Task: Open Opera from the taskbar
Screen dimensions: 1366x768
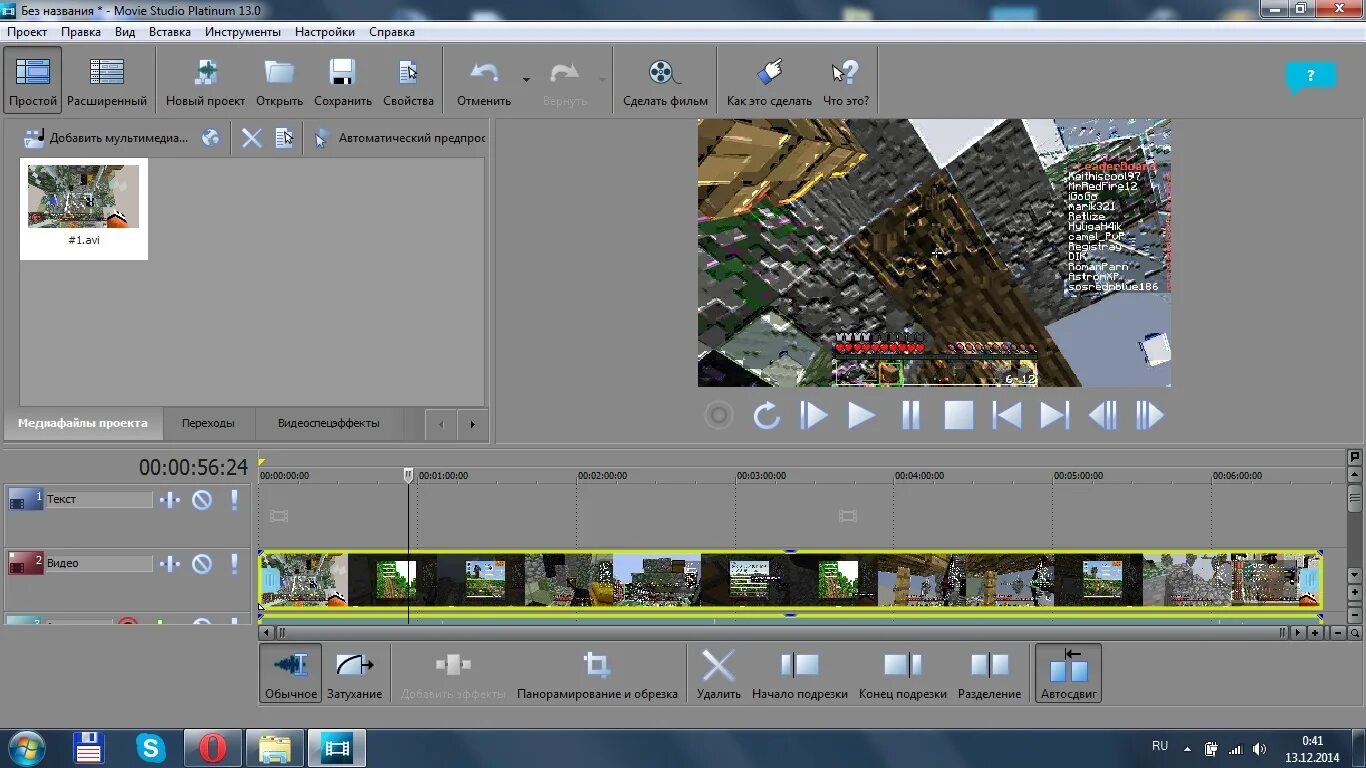Action: click(x=213, y=748)
